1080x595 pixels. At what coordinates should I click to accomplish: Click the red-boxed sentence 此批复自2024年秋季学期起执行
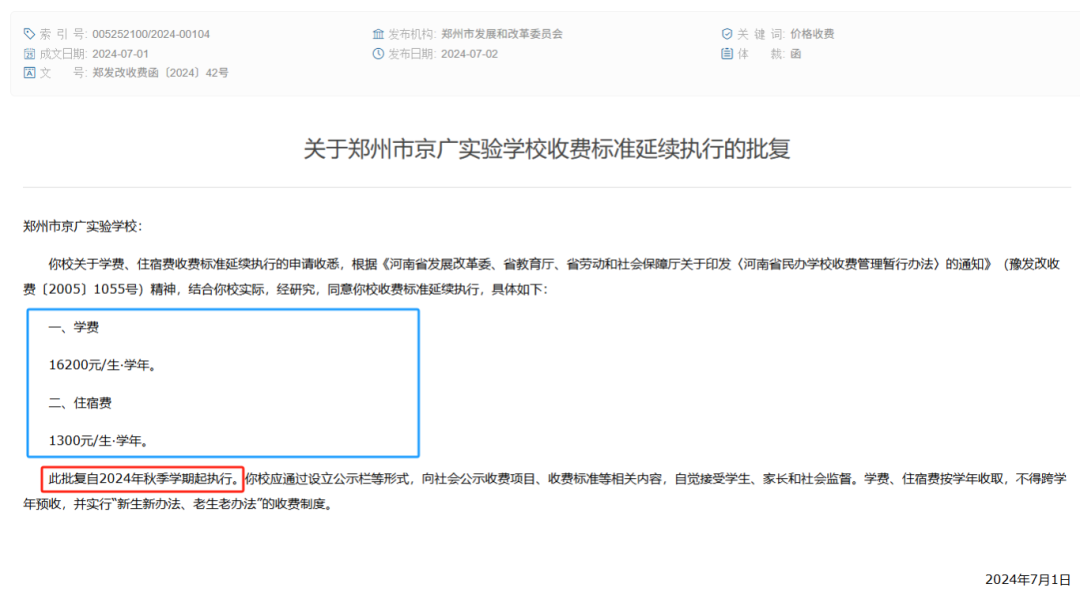(142, 479)
